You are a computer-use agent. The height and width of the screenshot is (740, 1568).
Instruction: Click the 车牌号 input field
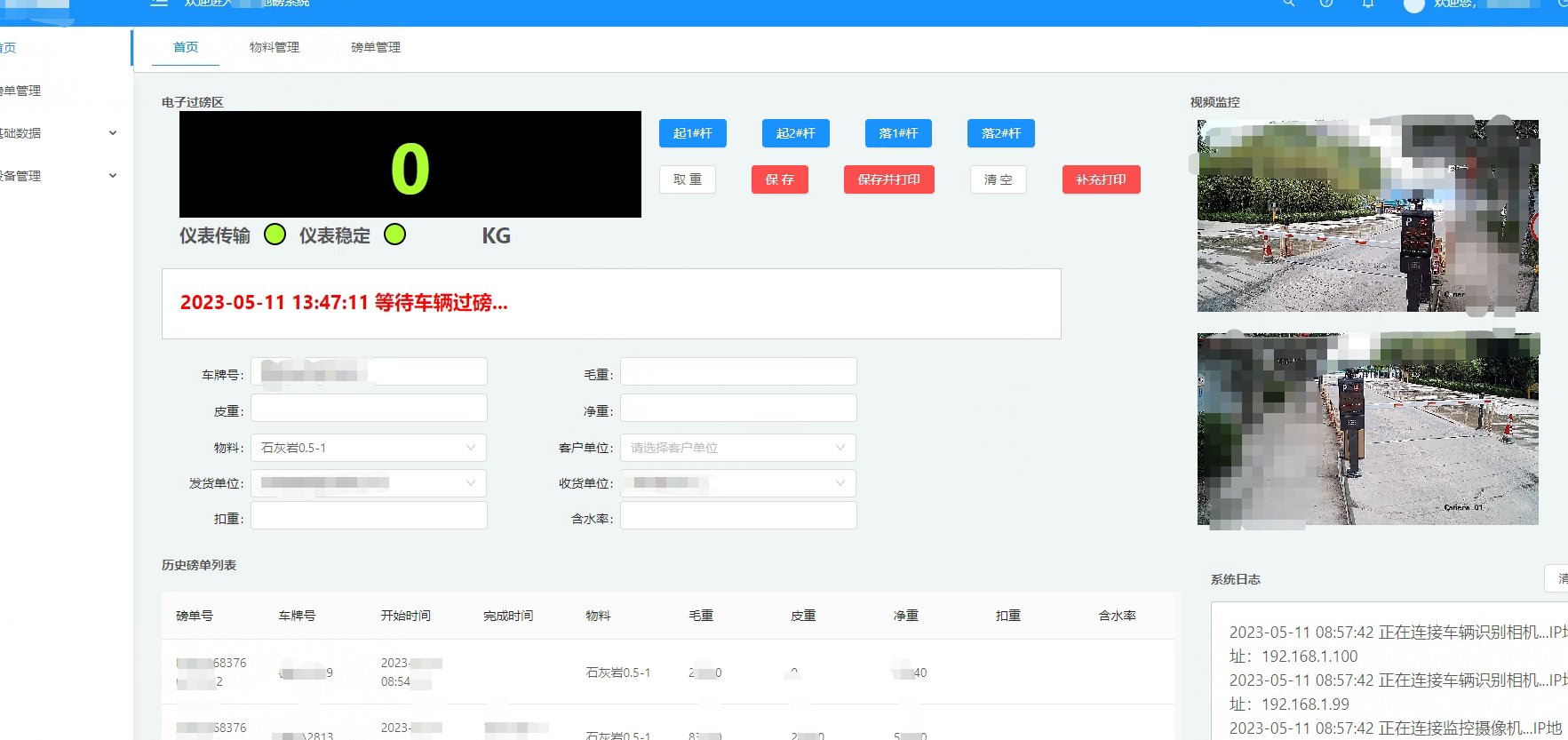click(x=369, y=371)
